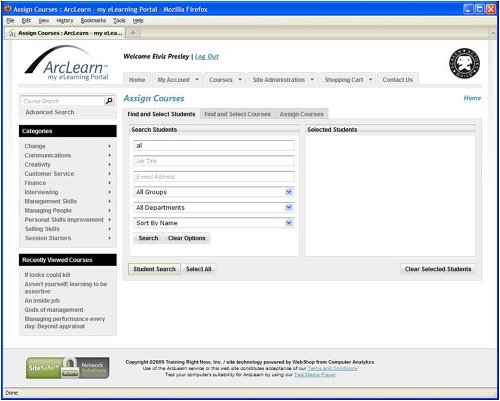This screenshot has width=500, height=401.
Task: Click the ArcLearn logo
Action: point(67,63)
